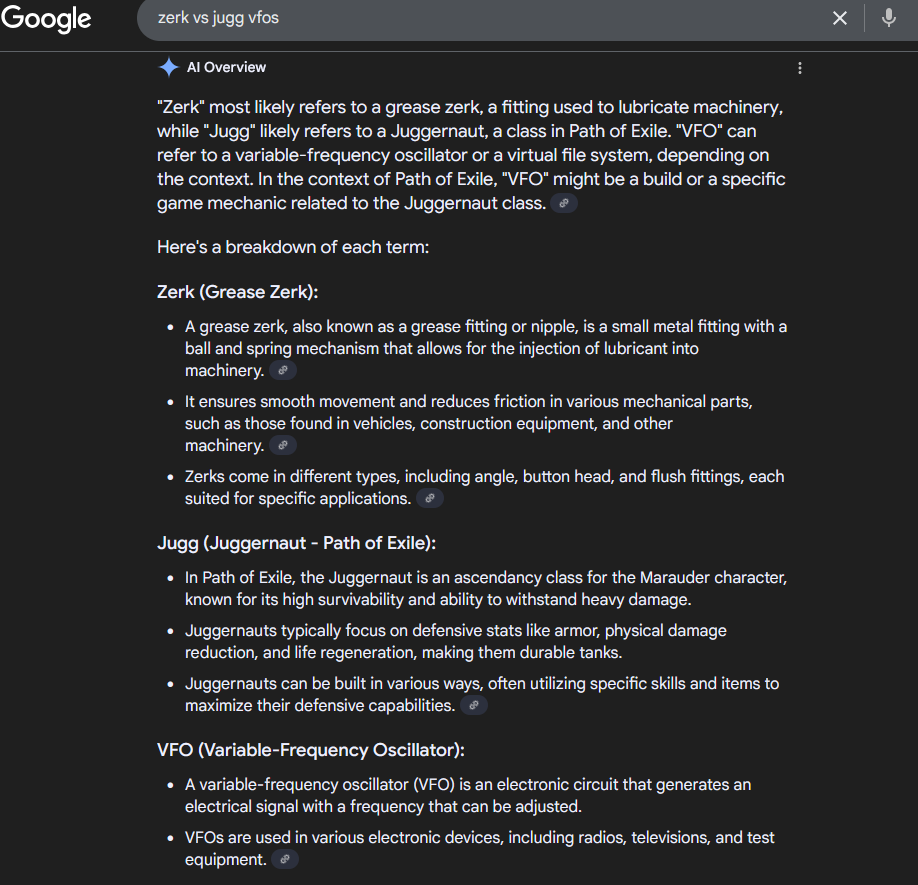Click the bullet starting 'Juggernauts can be built'
Image resolution: width=918 pixels, height=885 pixels.
482,694
